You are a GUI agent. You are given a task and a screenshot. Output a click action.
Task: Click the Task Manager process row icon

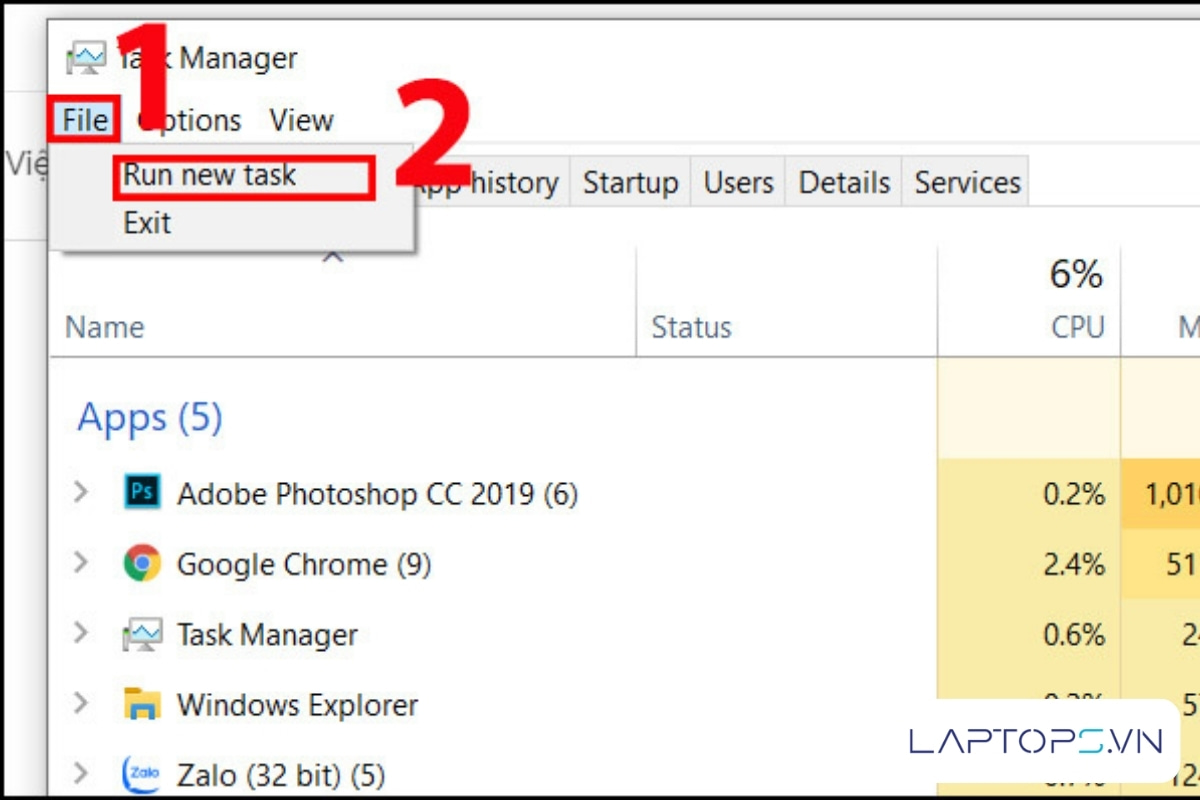pyautogui.click(x=142, y=634)
